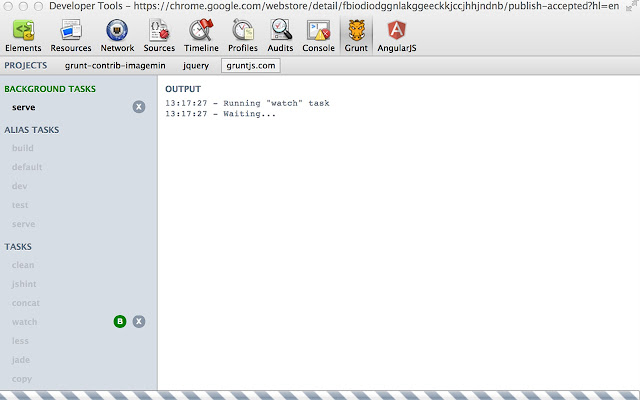
Task: Toggle fullscreen with the title bar arrows
Action: 631,6
